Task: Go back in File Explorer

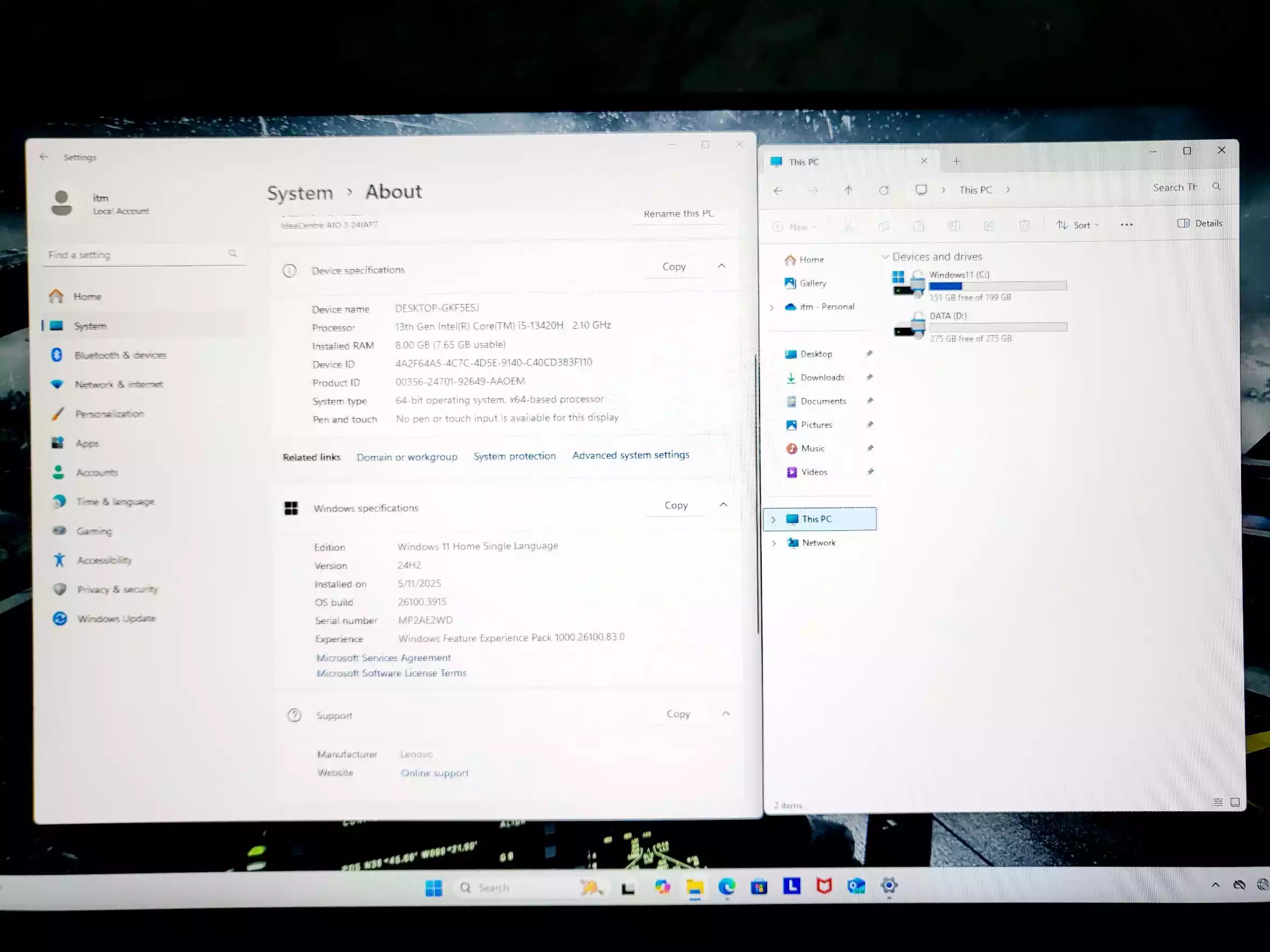Action: [x=778, y=191]
